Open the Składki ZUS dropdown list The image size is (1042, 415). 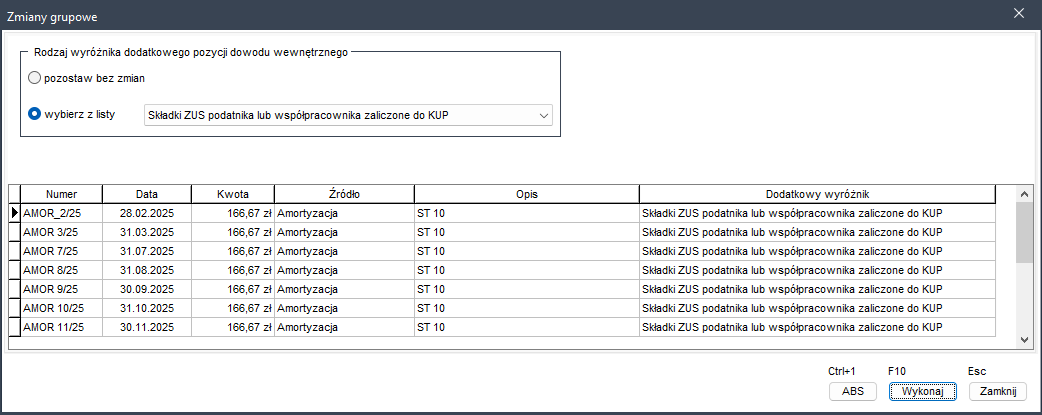click(x=544, y=115)
